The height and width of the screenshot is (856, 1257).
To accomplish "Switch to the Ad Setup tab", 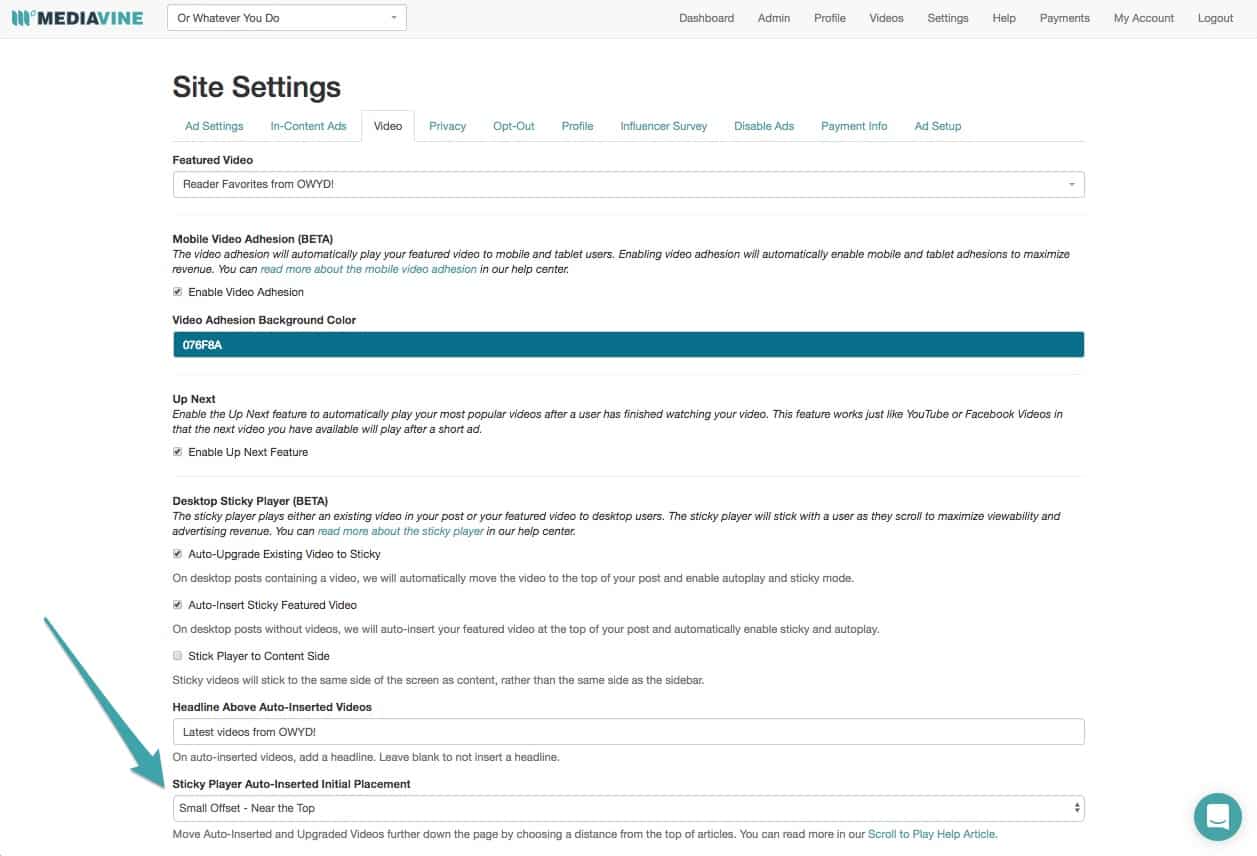I will (938, 126).
